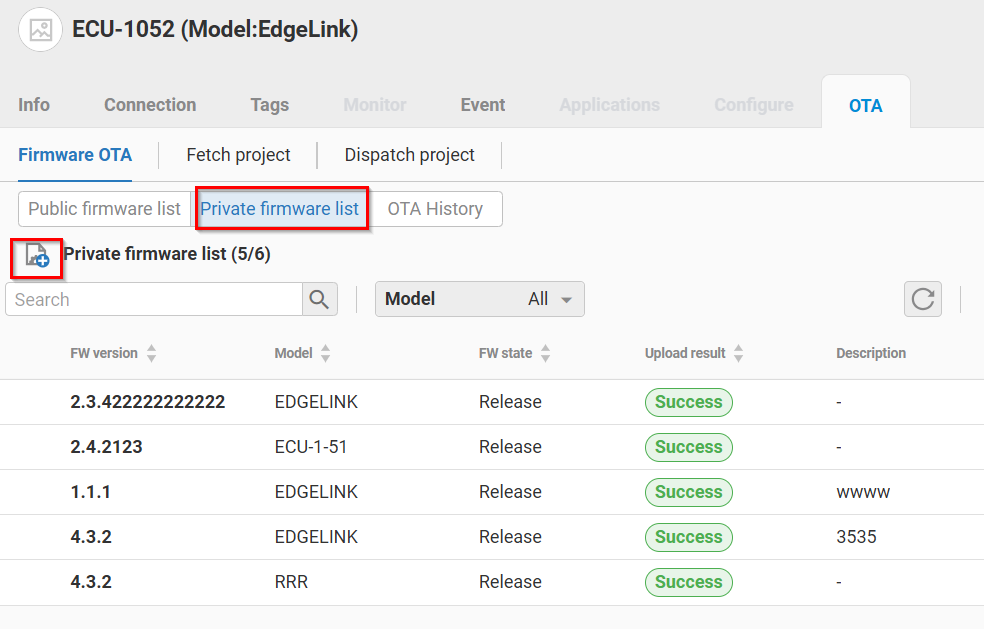Sort by Upload result column arrows

(738, 353)
